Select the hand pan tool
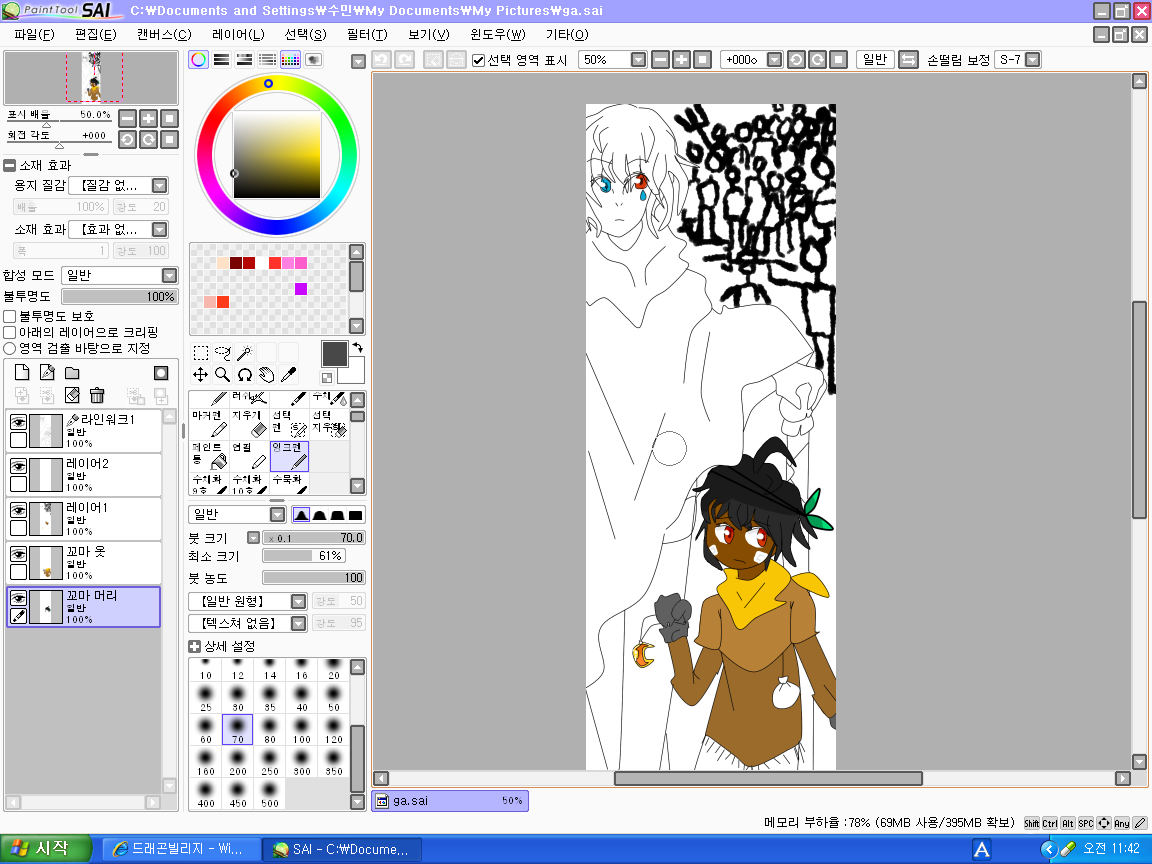 click(267, 375)
